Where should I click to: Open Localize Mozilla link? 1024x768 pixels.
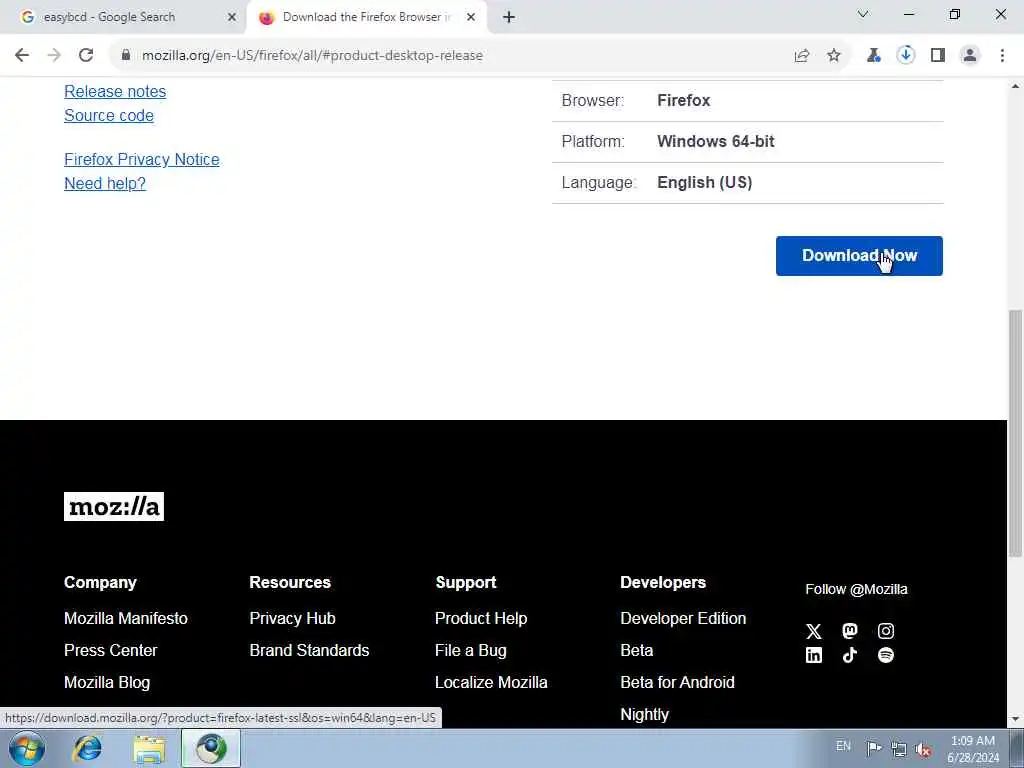491,682
